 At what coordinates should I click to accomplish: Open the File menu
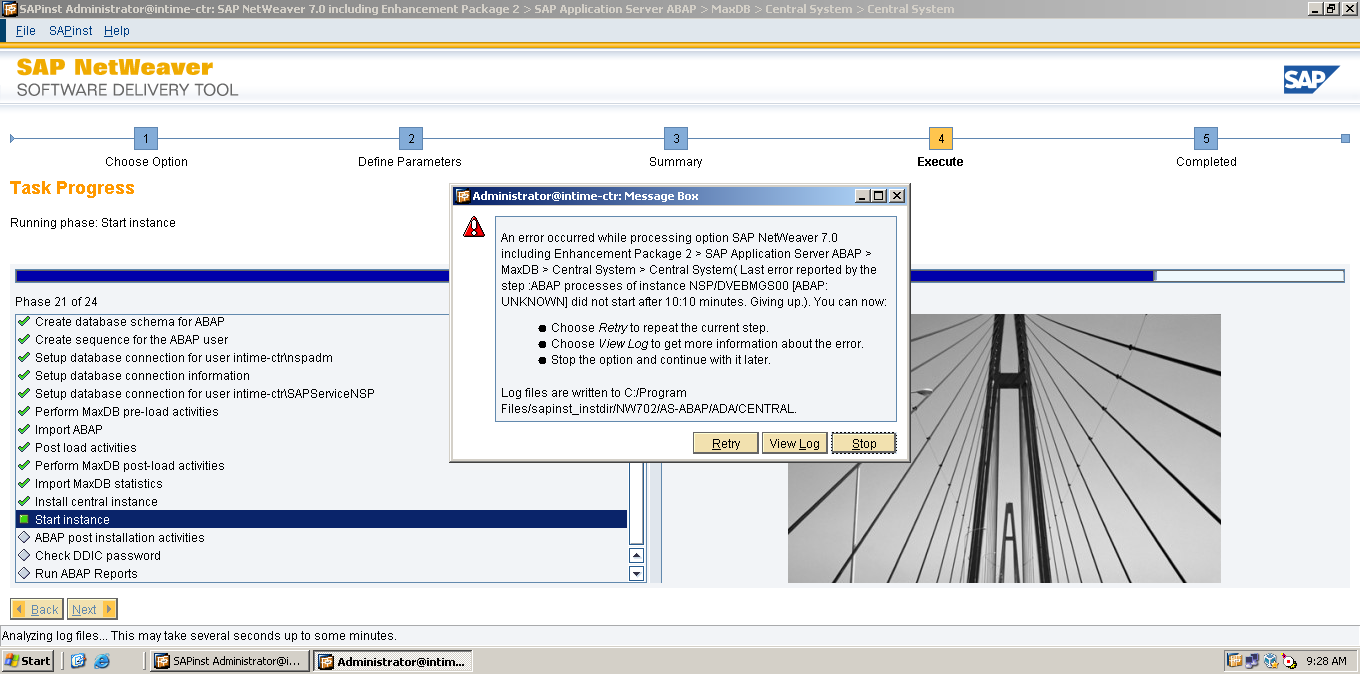click(x=25, y=31)
